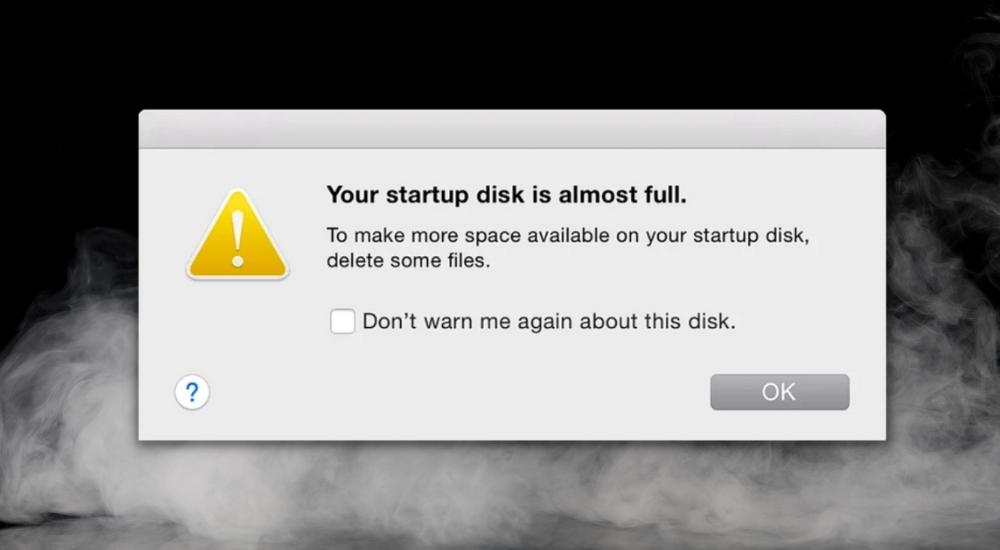The height and width of the screenshot is (550, 1000).
Task: Click the smoke to the right of the dialog
Action: (943, 287)
